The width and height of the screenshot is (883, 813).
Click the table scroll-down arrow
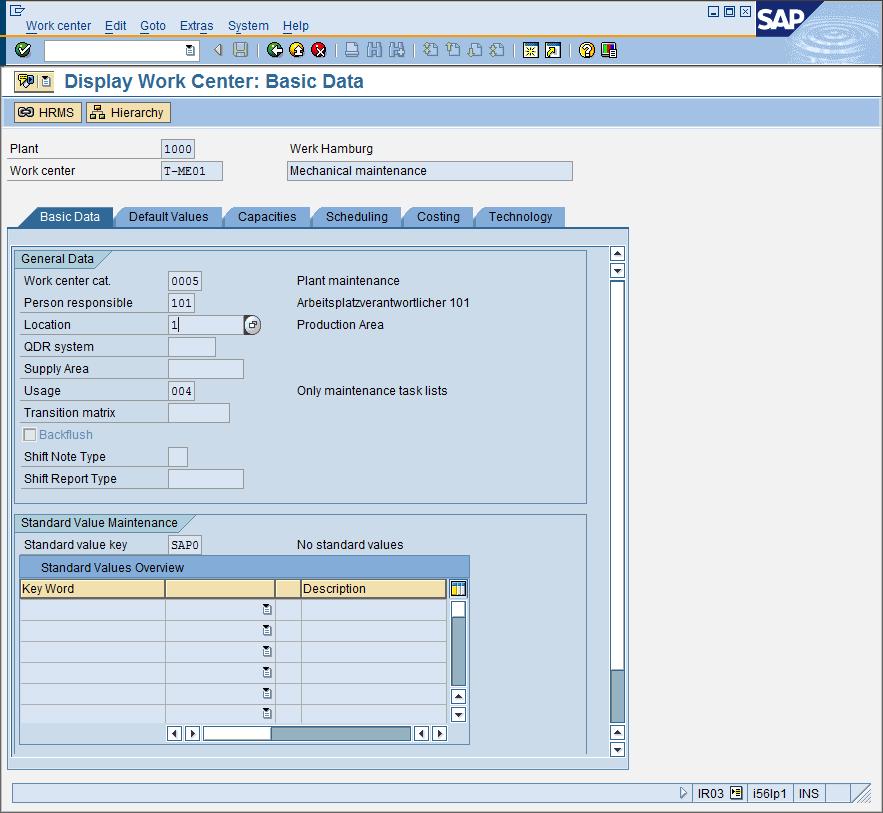click(458, 715)
